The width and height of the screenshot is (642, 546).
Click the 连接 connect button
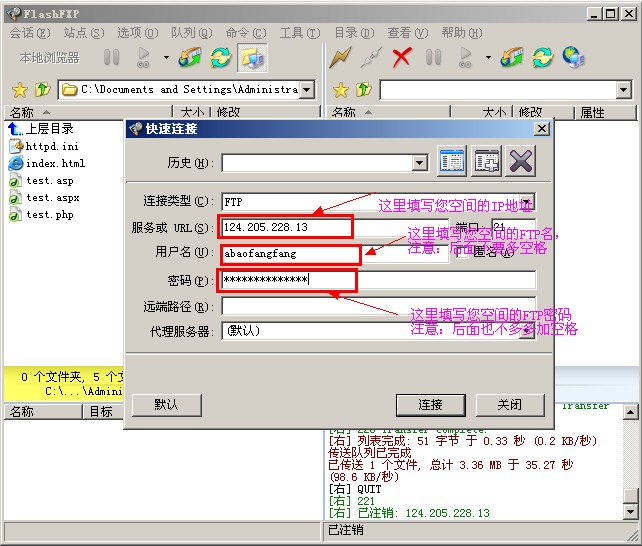coord(430,405)
